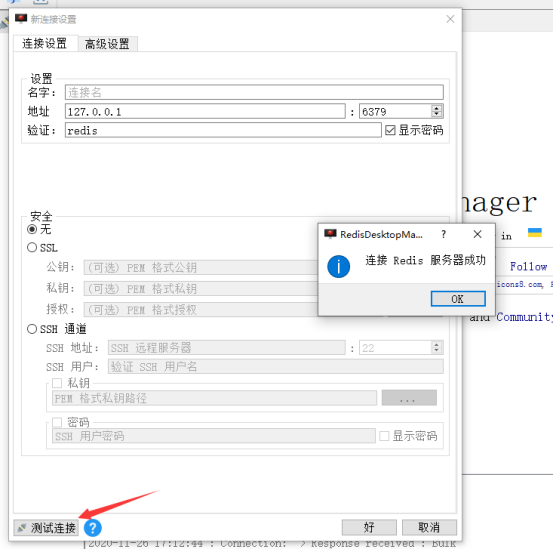Viewport: 554px width, 549px height.
Task: Select the SSL security radio button
Action: 32,248
